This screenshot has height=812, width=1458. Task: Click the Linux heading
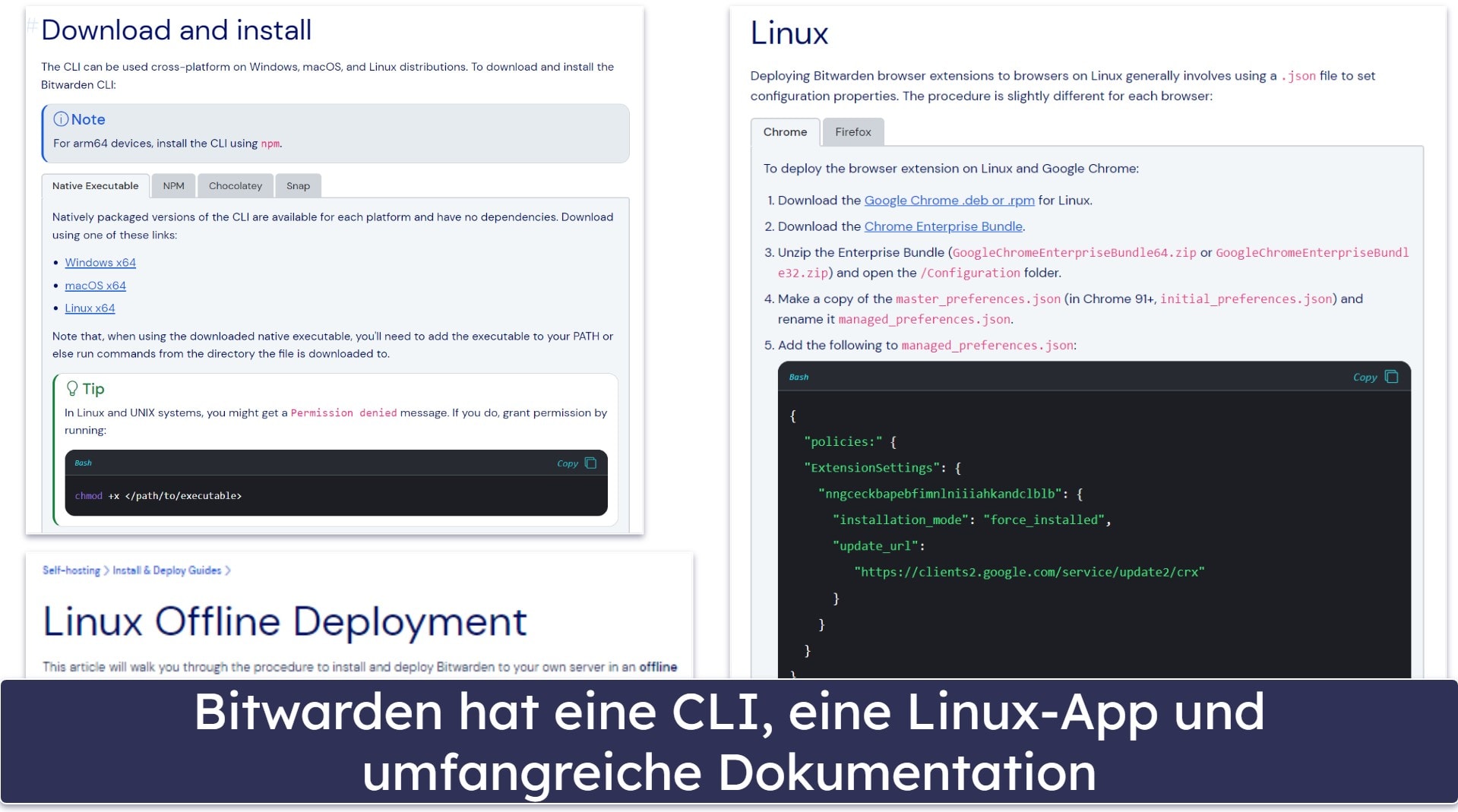point(789,33)
